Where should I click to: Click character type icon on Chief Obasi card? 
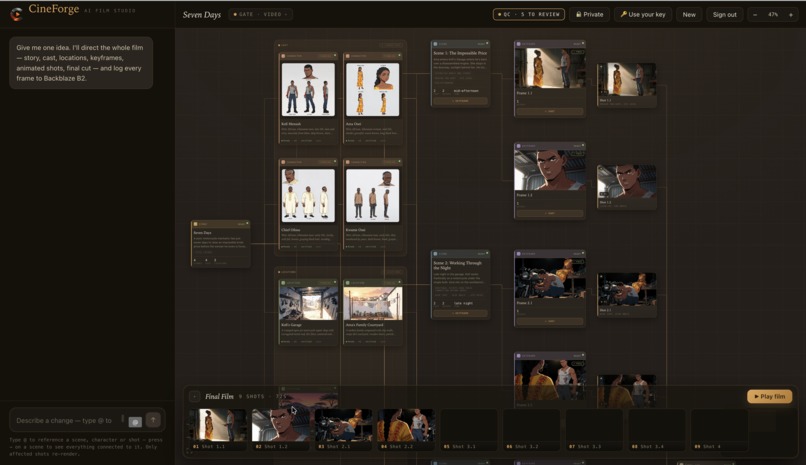click(x=283, y=162)
